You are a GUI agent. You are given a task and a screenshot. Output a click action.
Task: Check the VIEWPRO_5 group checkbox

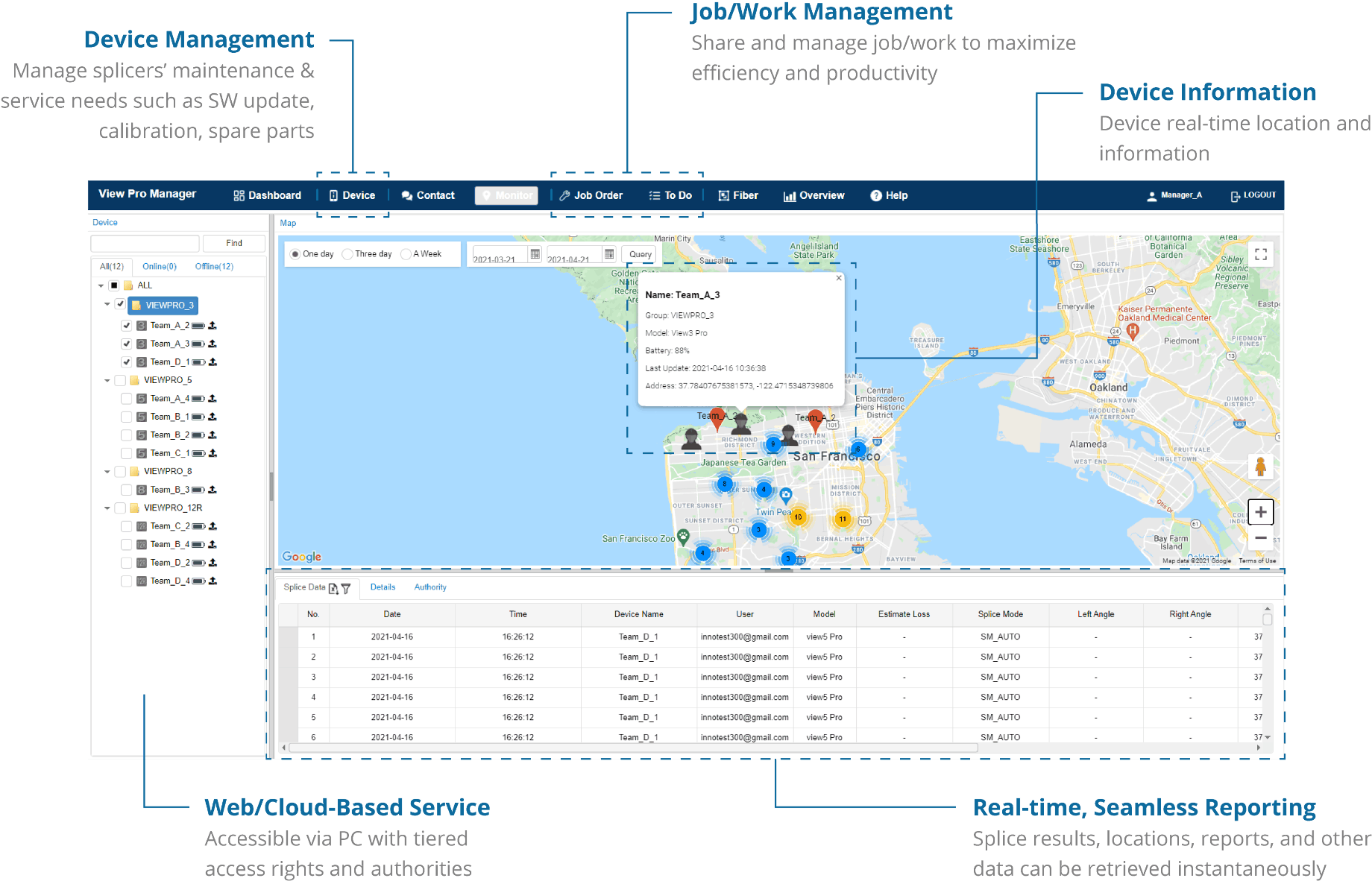point(120,380)
